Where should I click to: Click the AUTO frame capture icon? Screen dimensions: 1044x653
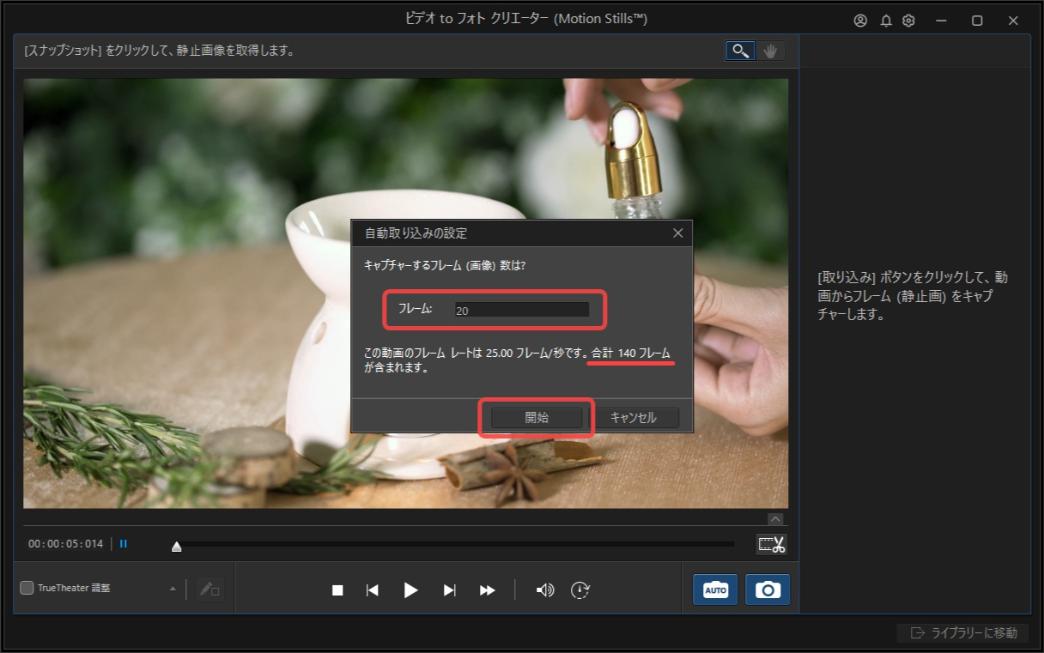715,590
